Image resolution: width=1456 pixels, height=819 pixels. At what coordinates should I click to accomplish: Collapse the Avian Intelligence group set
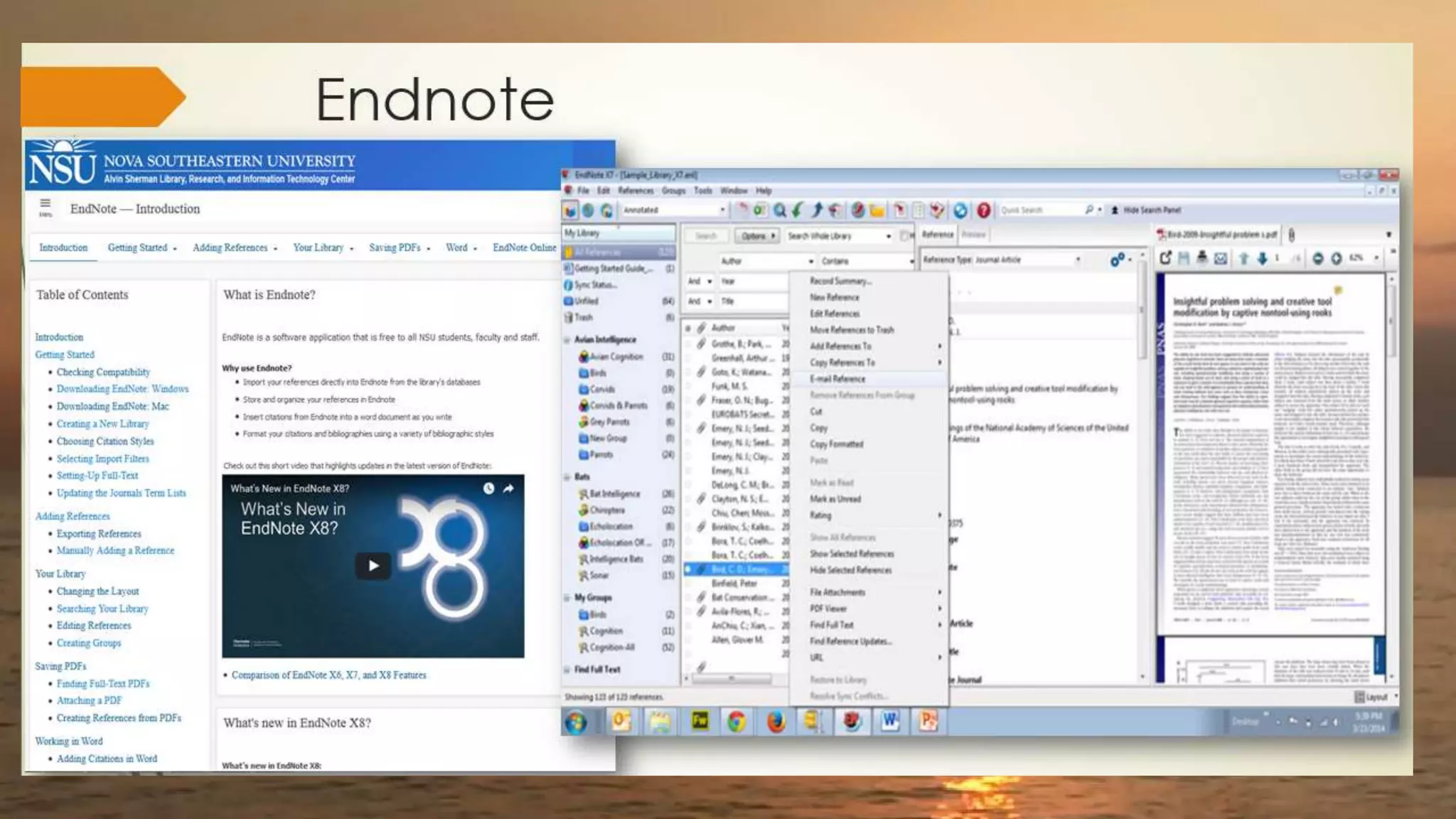pyautogui.click(x=567, y=340)
